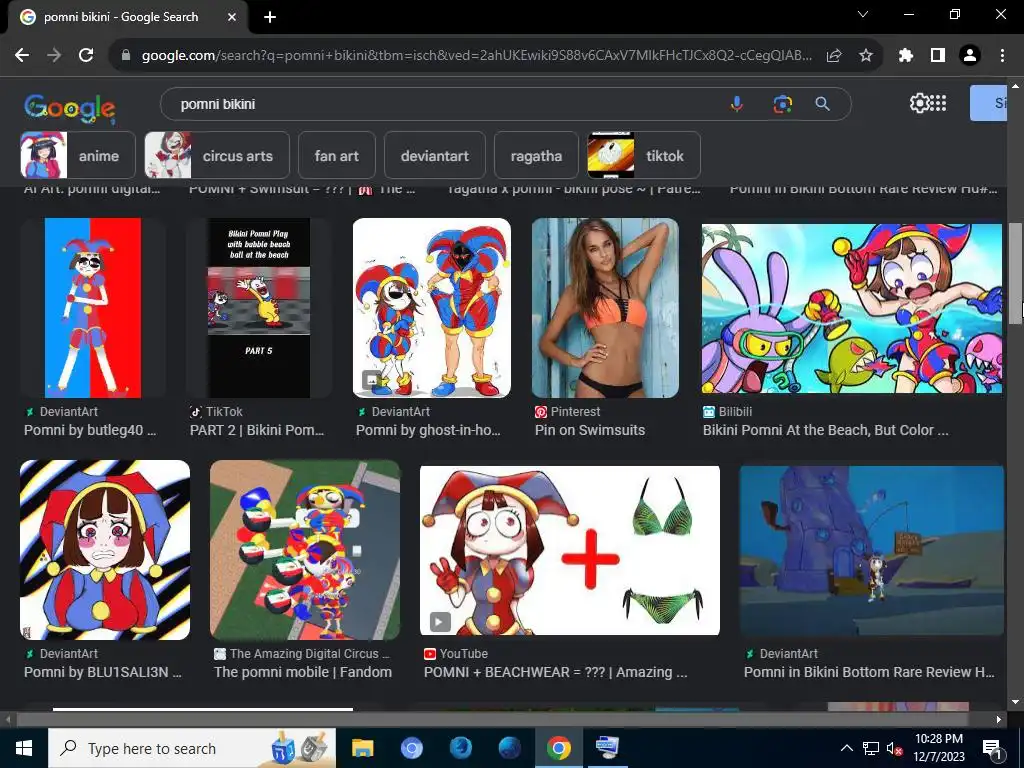
Task: Open the Pomni by butleg40 thumbnail
Action: click(x=93, y=308)
